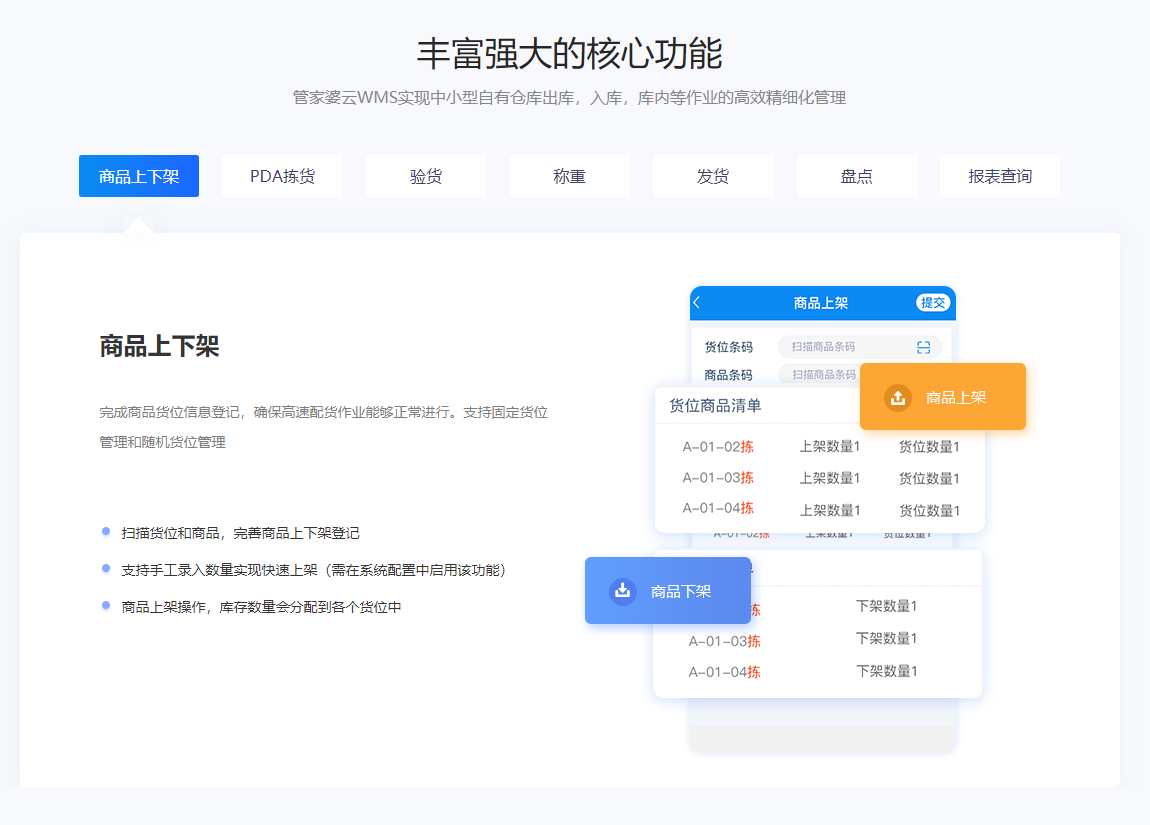Screen dimensions: 1150x825
Task: Click the 管家婆云WMS subtitle text
Action: 569,98
